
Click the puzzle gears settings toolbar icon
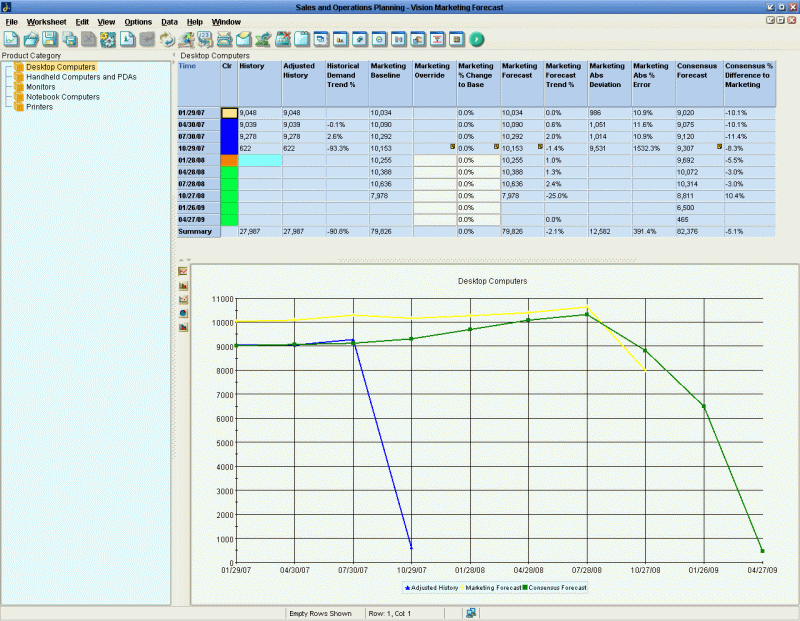[108, 39]
